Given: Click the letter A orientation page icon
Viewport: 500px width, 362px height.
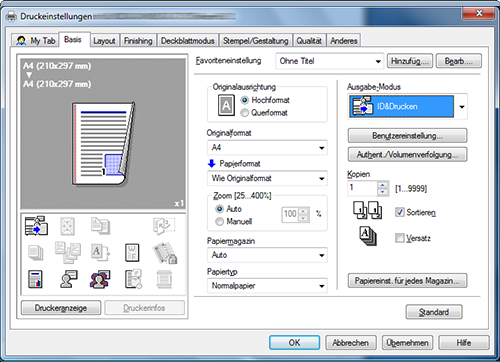Looking at the screenshot, I should click(x=226, y=105).
